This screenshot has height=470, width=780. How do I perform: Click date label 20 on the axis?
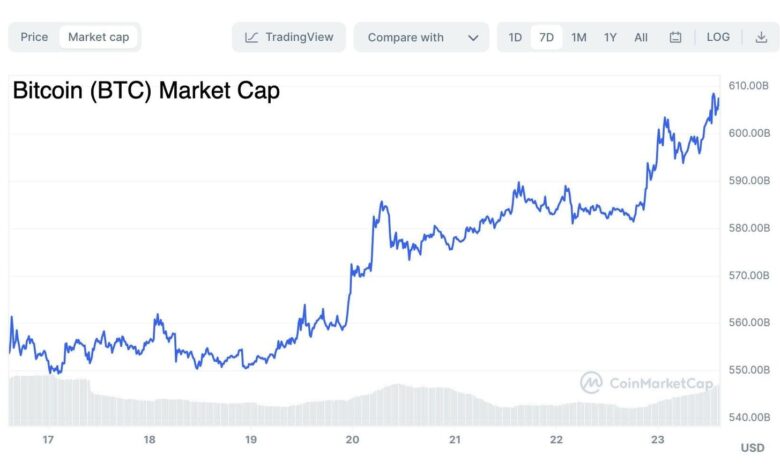(x=352, y=439)
